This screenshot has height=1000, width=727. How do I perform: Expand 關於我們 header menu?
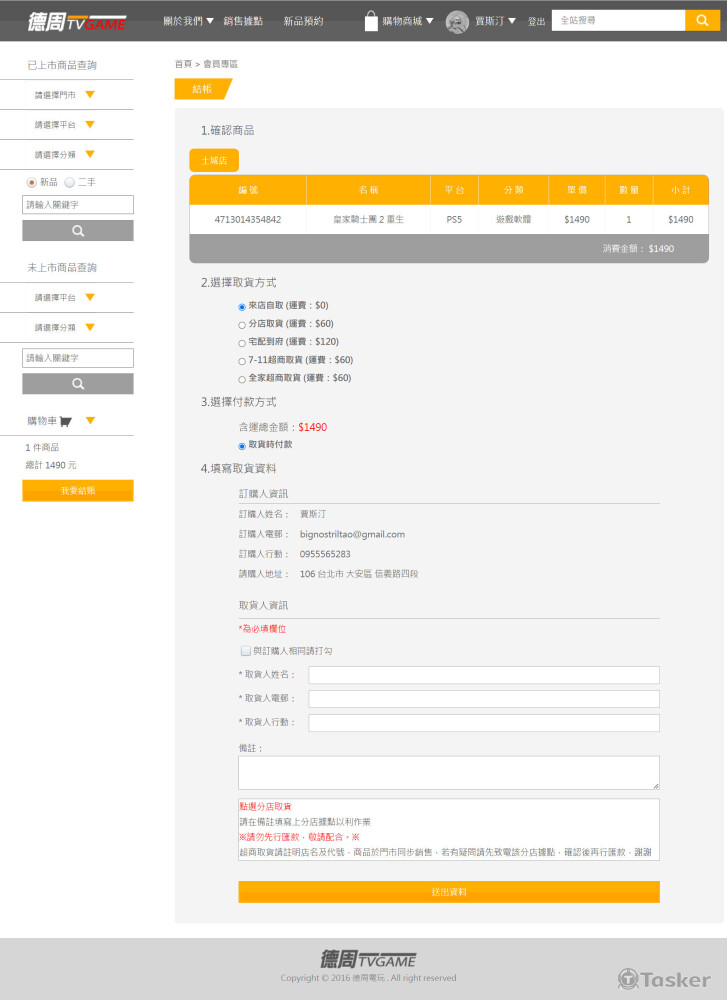pyautogui.click(x=188, y=21)
